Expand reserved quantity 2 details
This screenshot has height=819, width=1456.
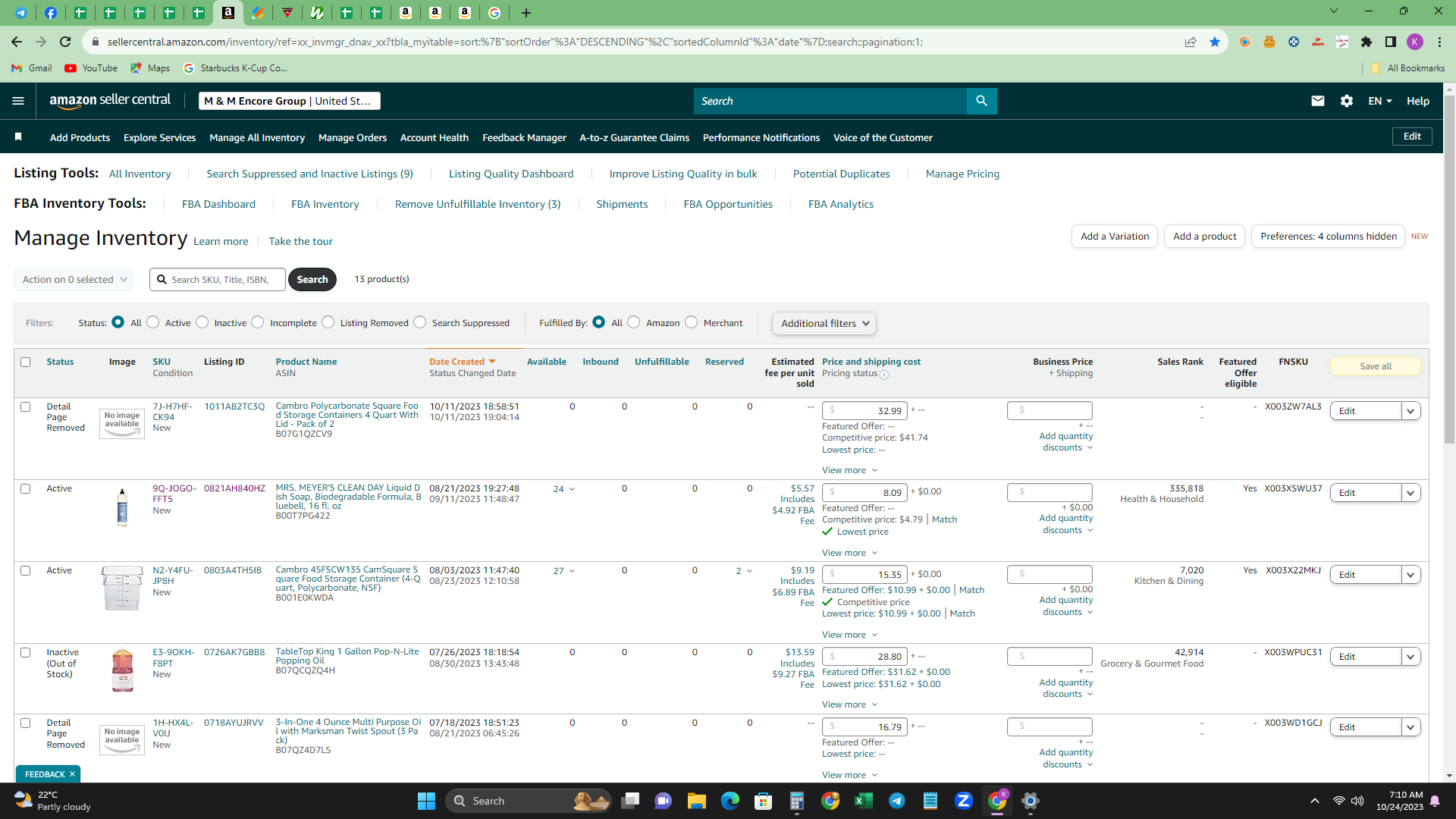[744, 571]
